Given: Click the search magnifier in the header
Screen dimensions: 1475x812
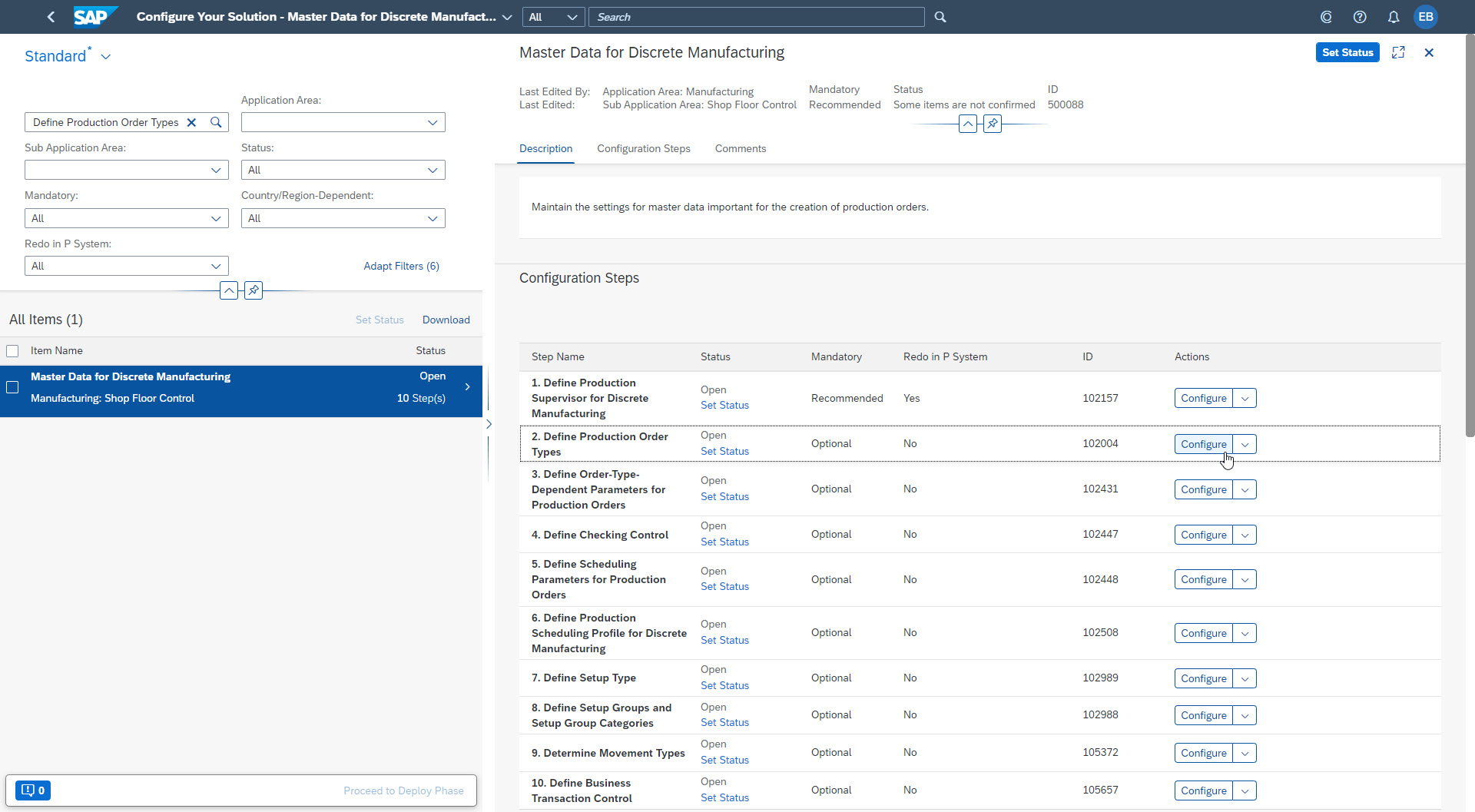Looking at the screenshot, I should click(x=940, y=17).
